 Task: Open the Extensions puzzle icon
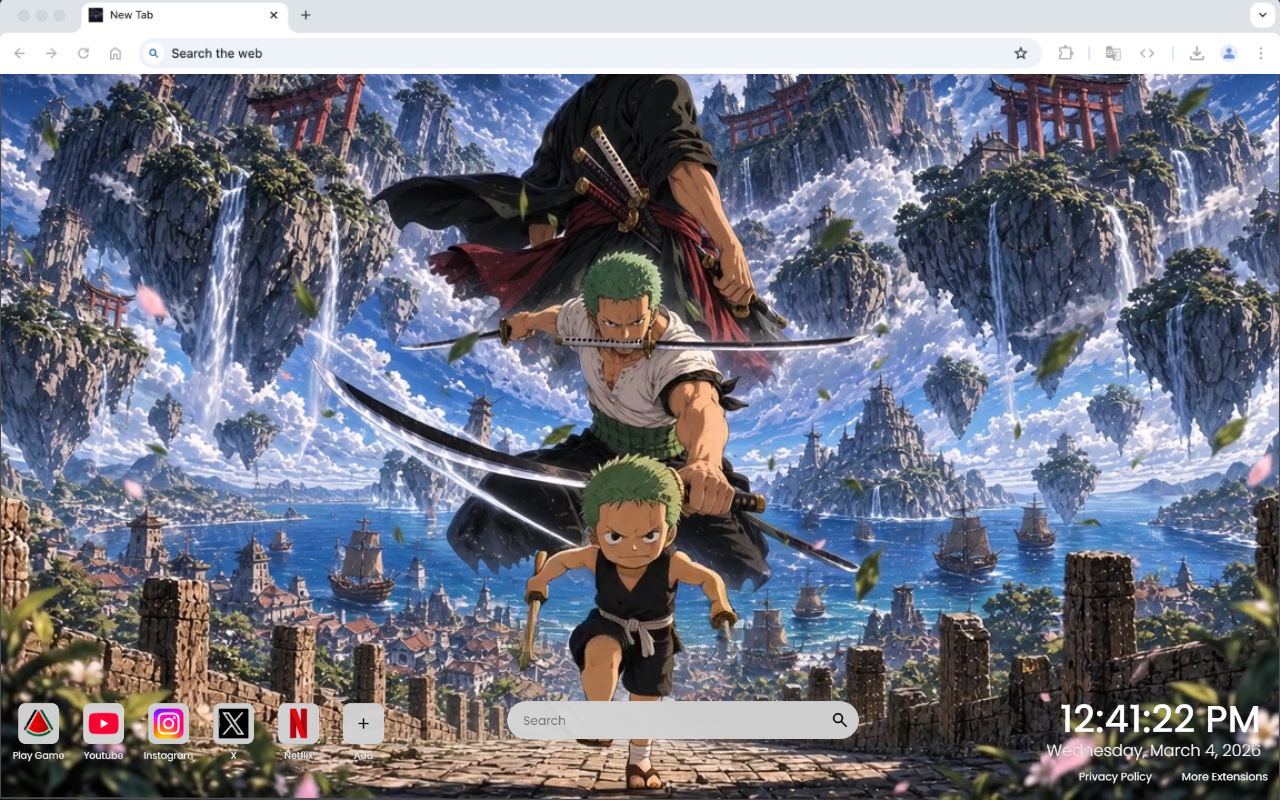coord(1065,53)
